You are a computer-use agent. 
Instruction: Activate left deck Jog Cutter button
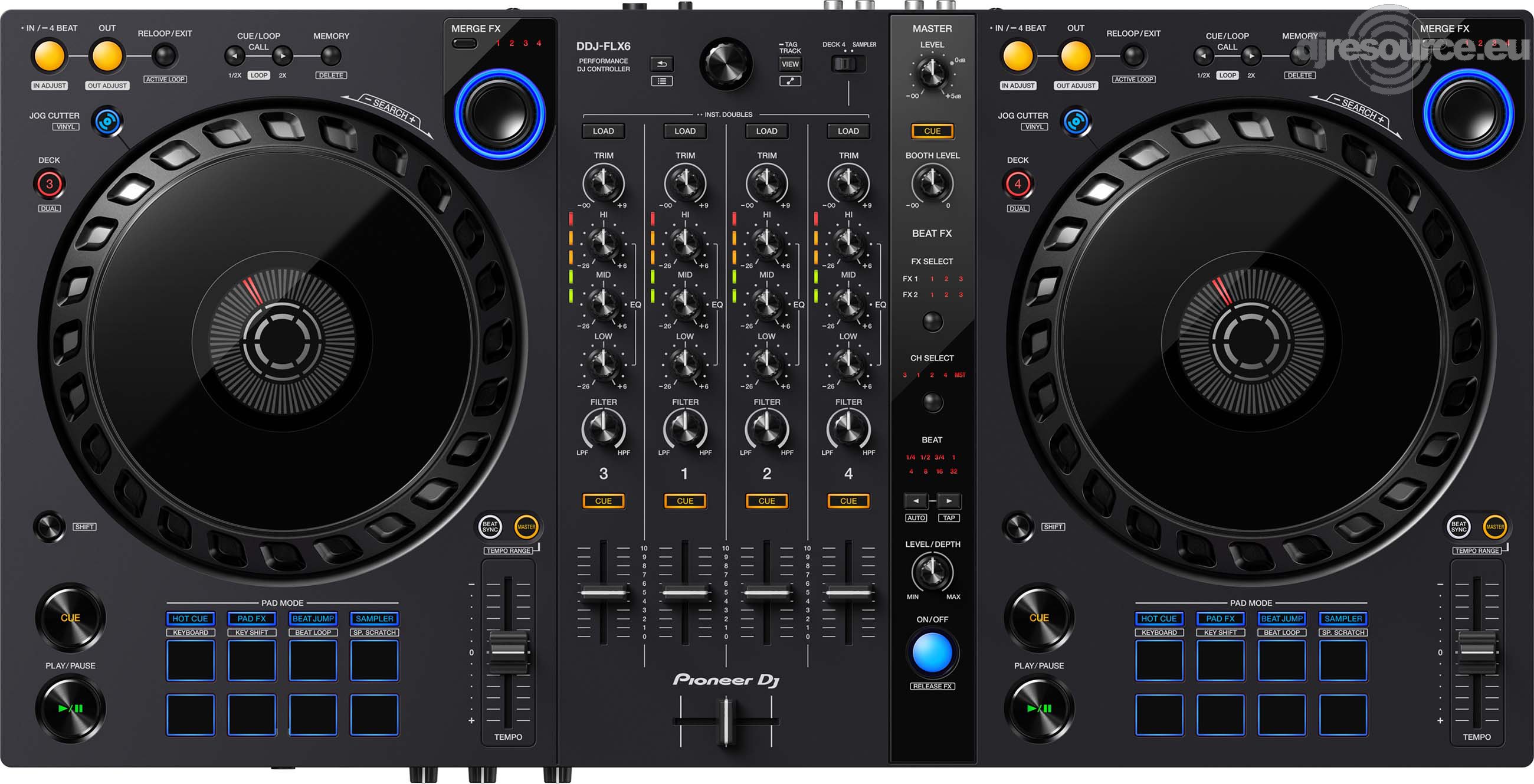[x=108, y=122]
